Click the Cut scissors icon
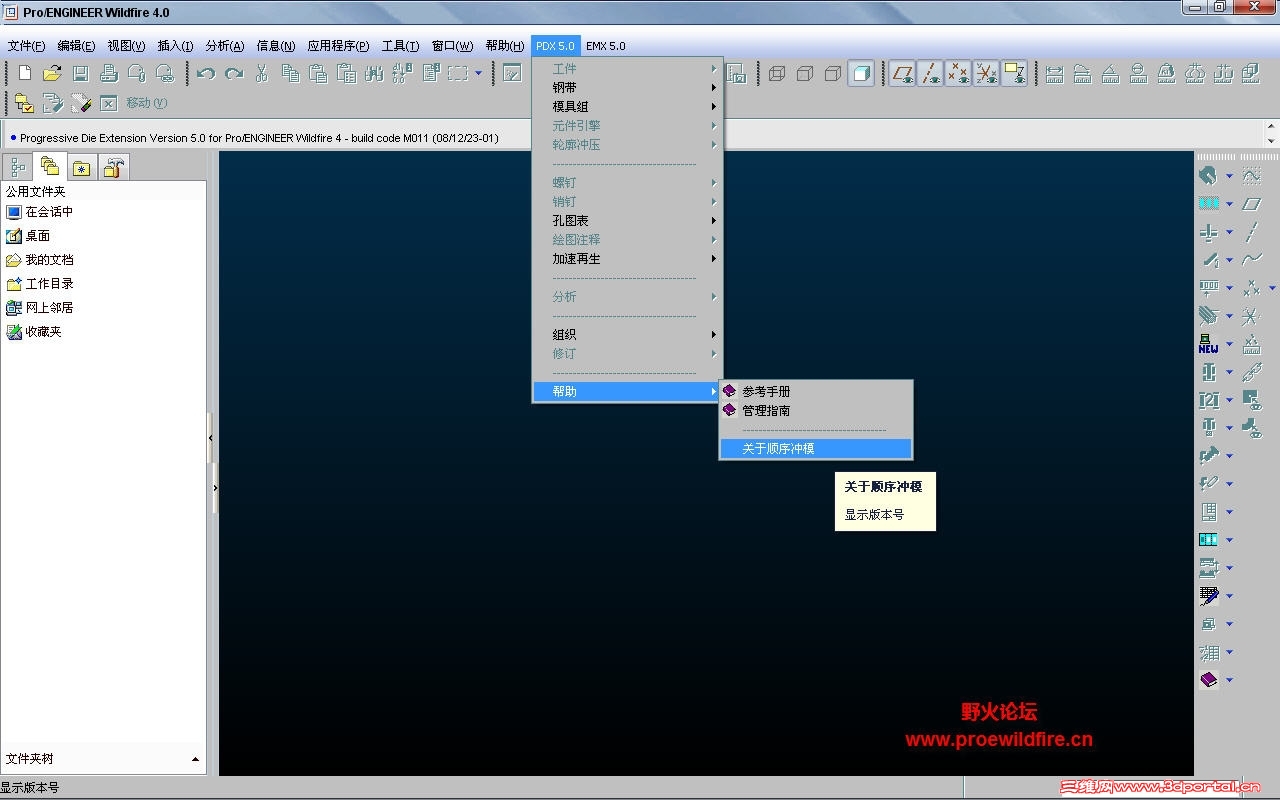 point(262,73)
